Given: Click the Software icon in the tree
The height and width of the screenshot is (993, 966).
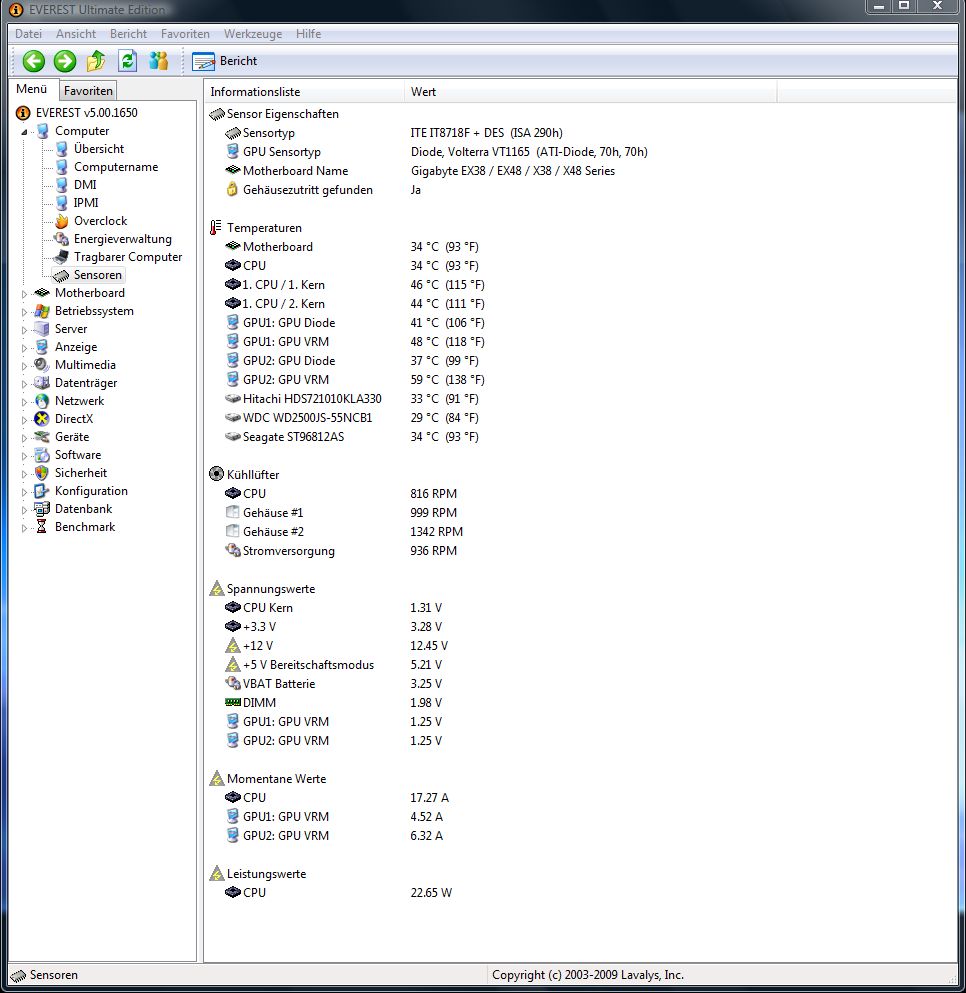Looking at the screenshot, I should [42, 455].
